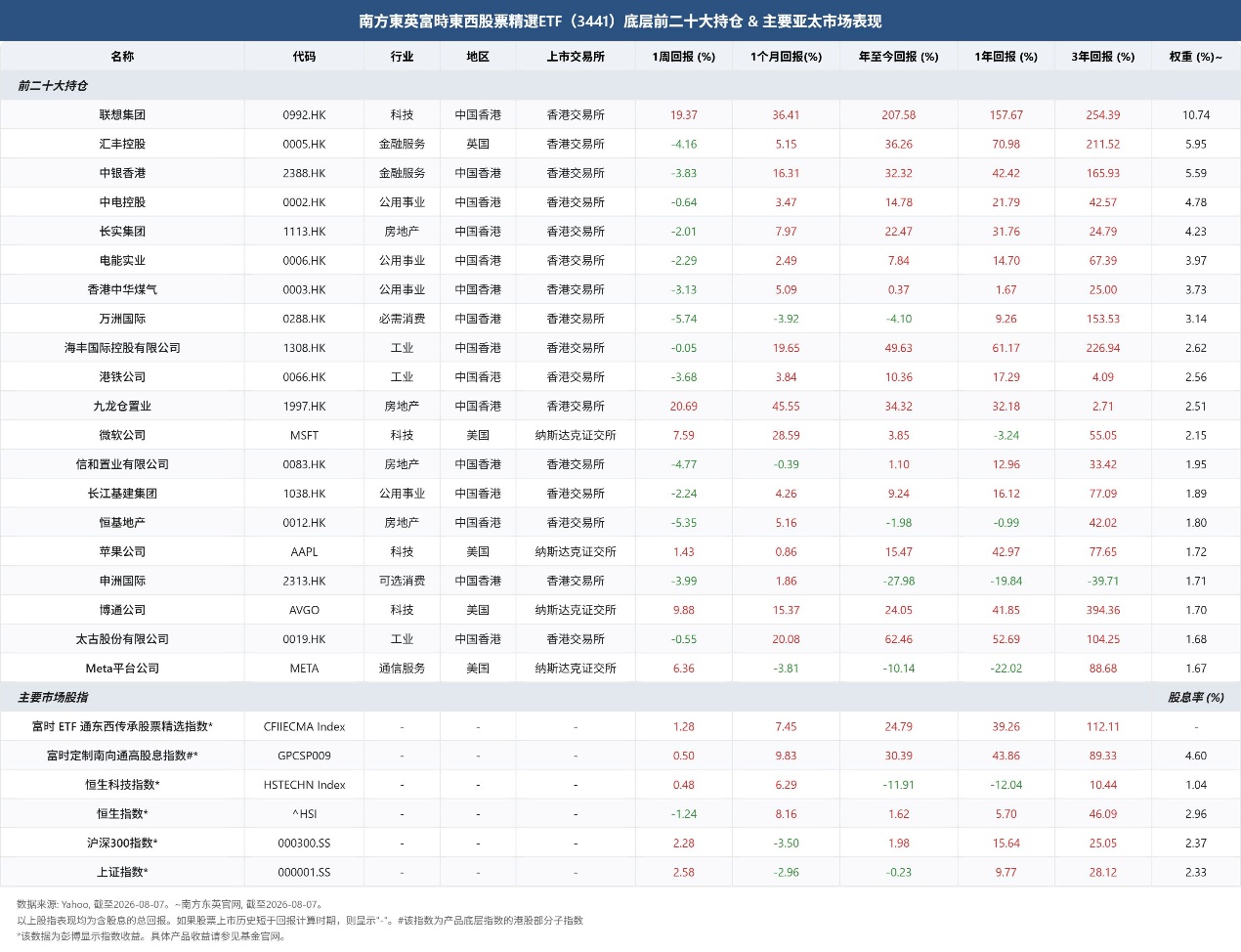This screenshot has height=952, width=1241.
Task: Select the 香港中华煤气 name cell
Action: click(x=122, y=290)
